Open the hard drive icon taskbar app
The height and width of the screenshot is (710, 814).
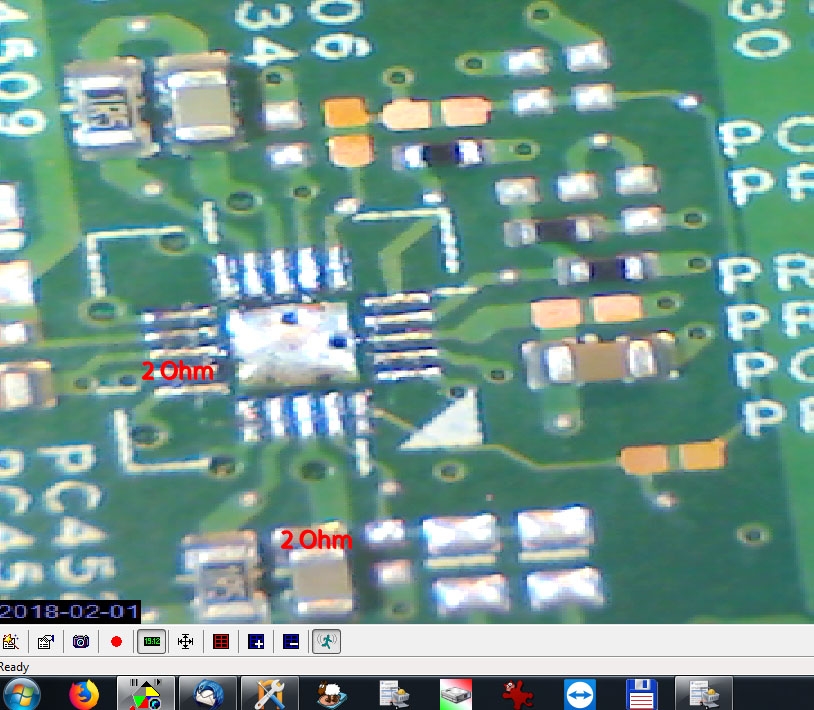click(x=456, y=694)
